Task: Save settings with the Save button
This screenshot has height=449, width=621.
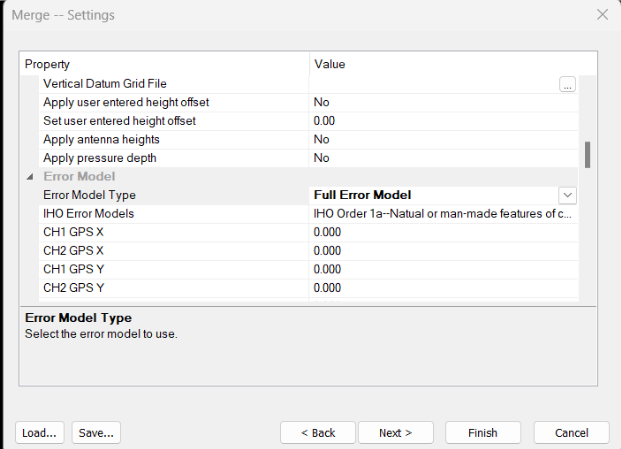Action: pos(97,433)
